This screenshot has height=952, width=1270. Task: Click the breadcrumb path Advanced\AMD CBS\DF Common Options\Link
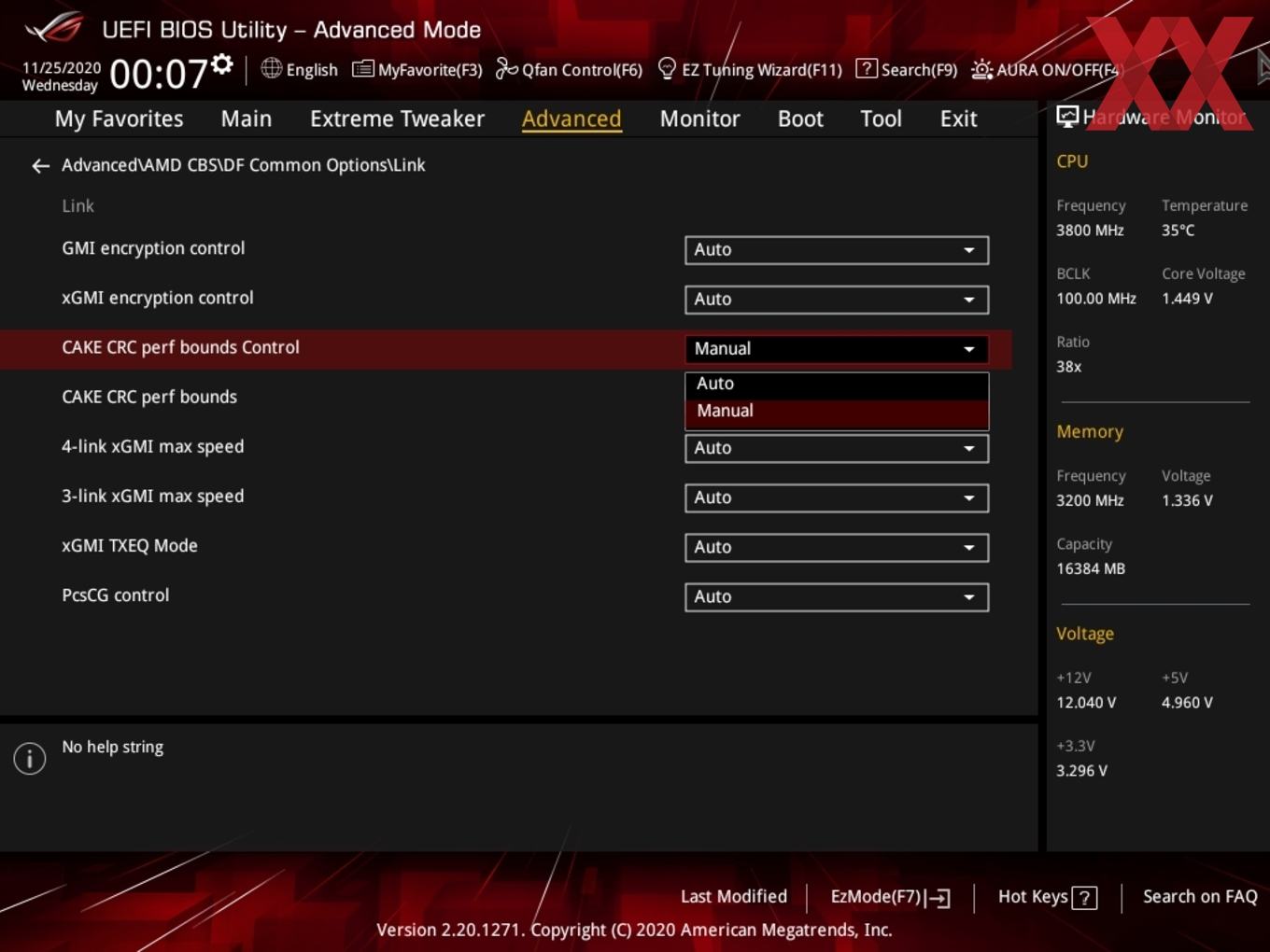point(244,165)
